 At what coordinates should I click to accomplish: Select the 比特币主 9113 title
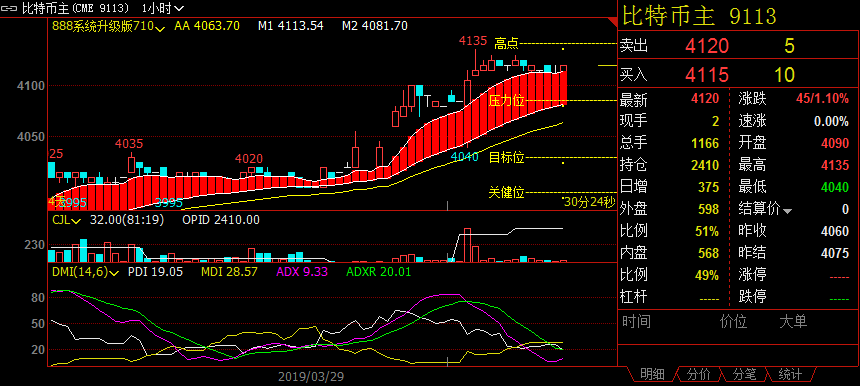pos(698,16)
